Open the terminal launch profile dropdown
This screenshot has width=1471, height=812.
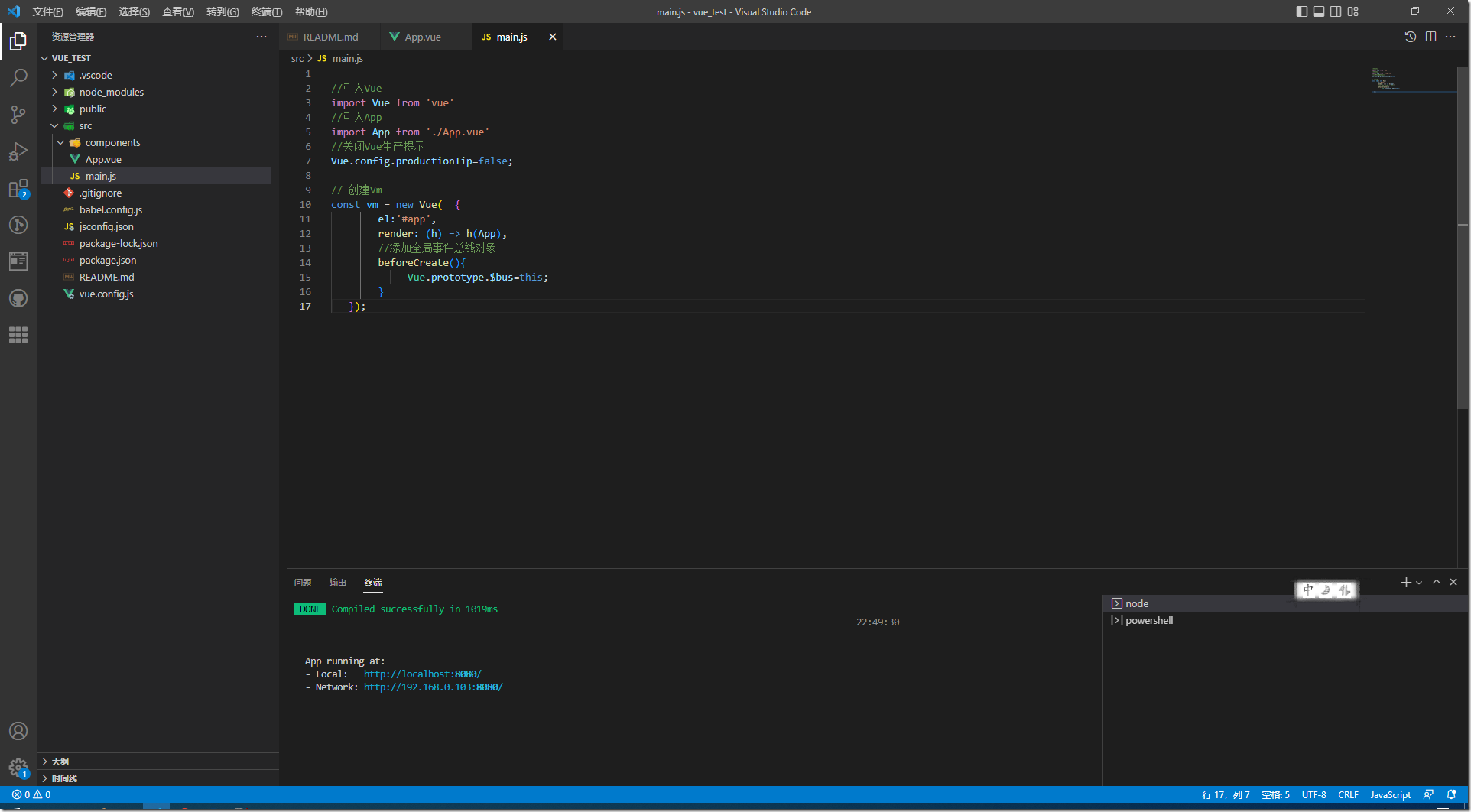coord(1419,583)
